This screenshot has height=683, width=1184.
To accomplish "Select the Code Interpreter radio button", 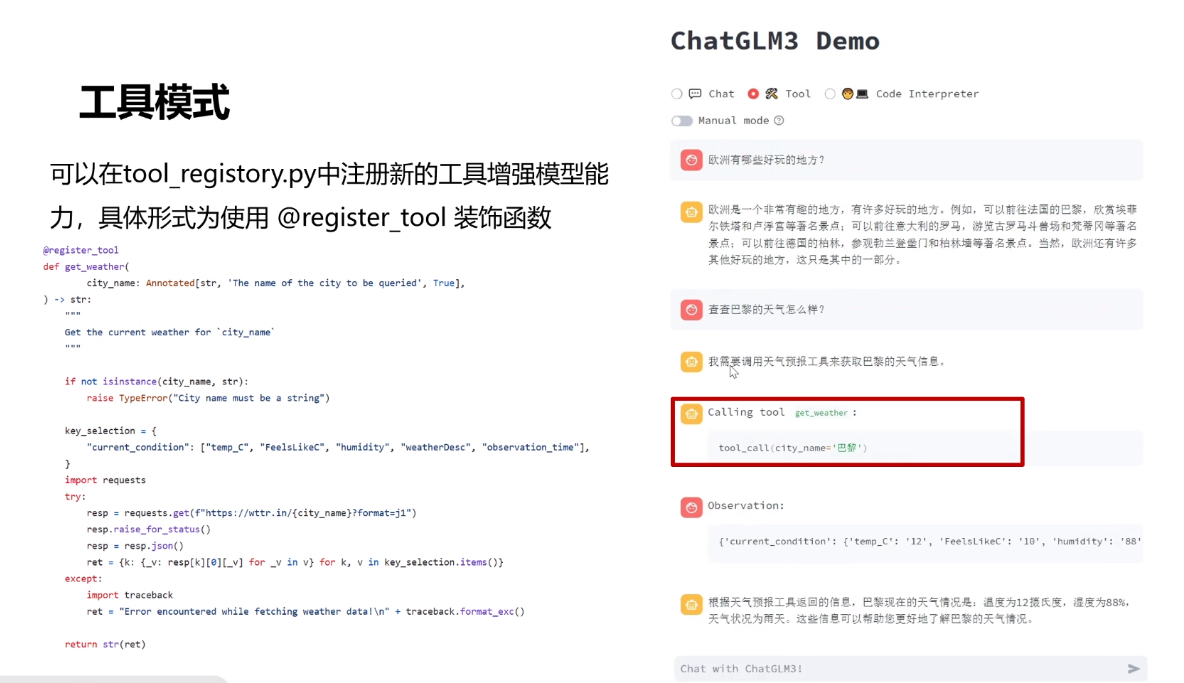I will pos(830,94).
